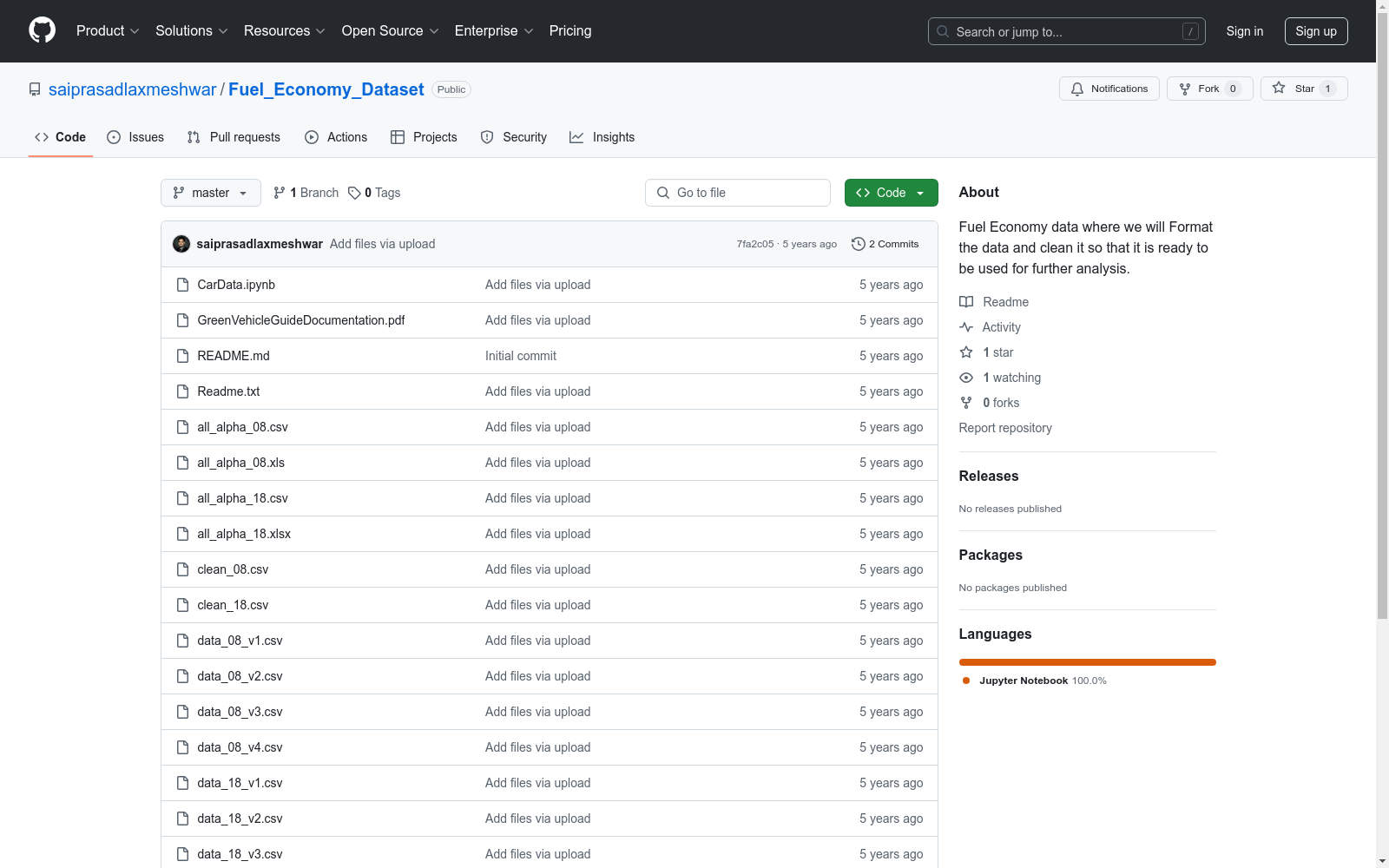Viewport: 1389px width, 868px height.
Task: Expand the Open Source menu
Action: 390,30
